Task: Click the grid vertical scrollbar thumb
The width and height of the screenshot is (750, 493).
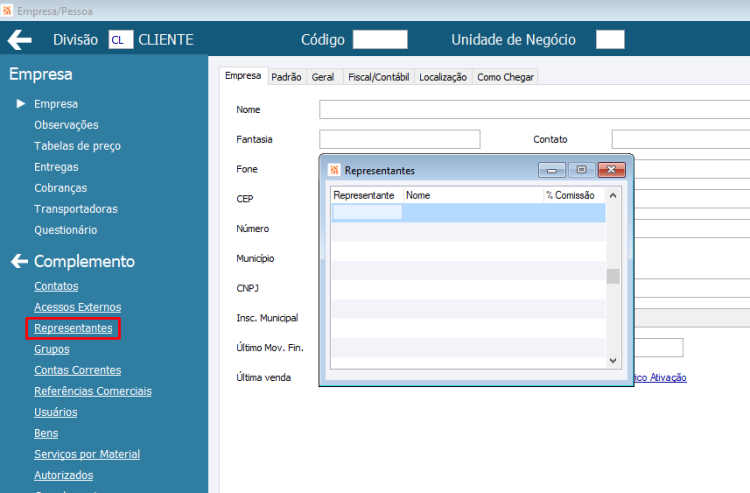Action: point(613,276)
